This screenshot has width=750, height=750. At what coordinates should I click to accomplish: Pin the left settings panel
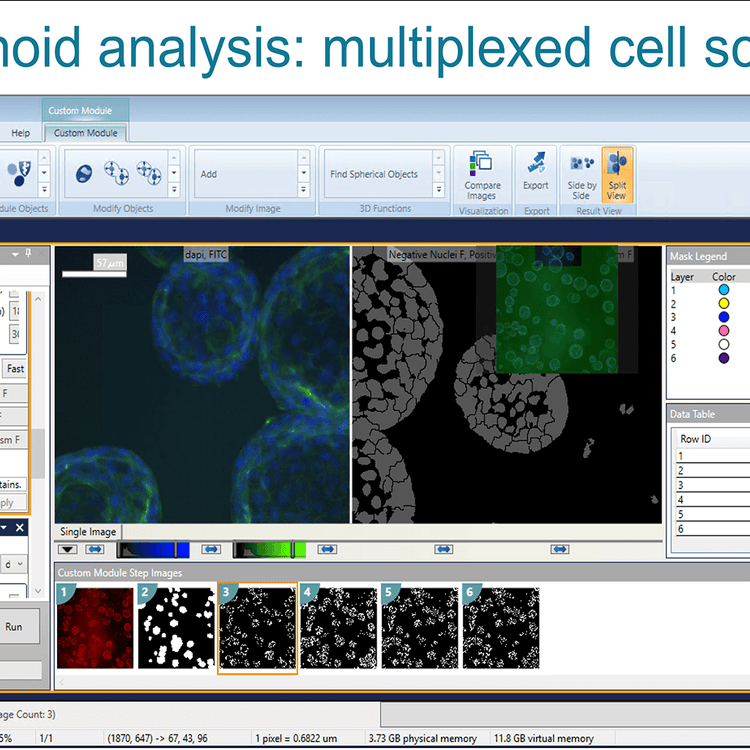tap(29, 253)
